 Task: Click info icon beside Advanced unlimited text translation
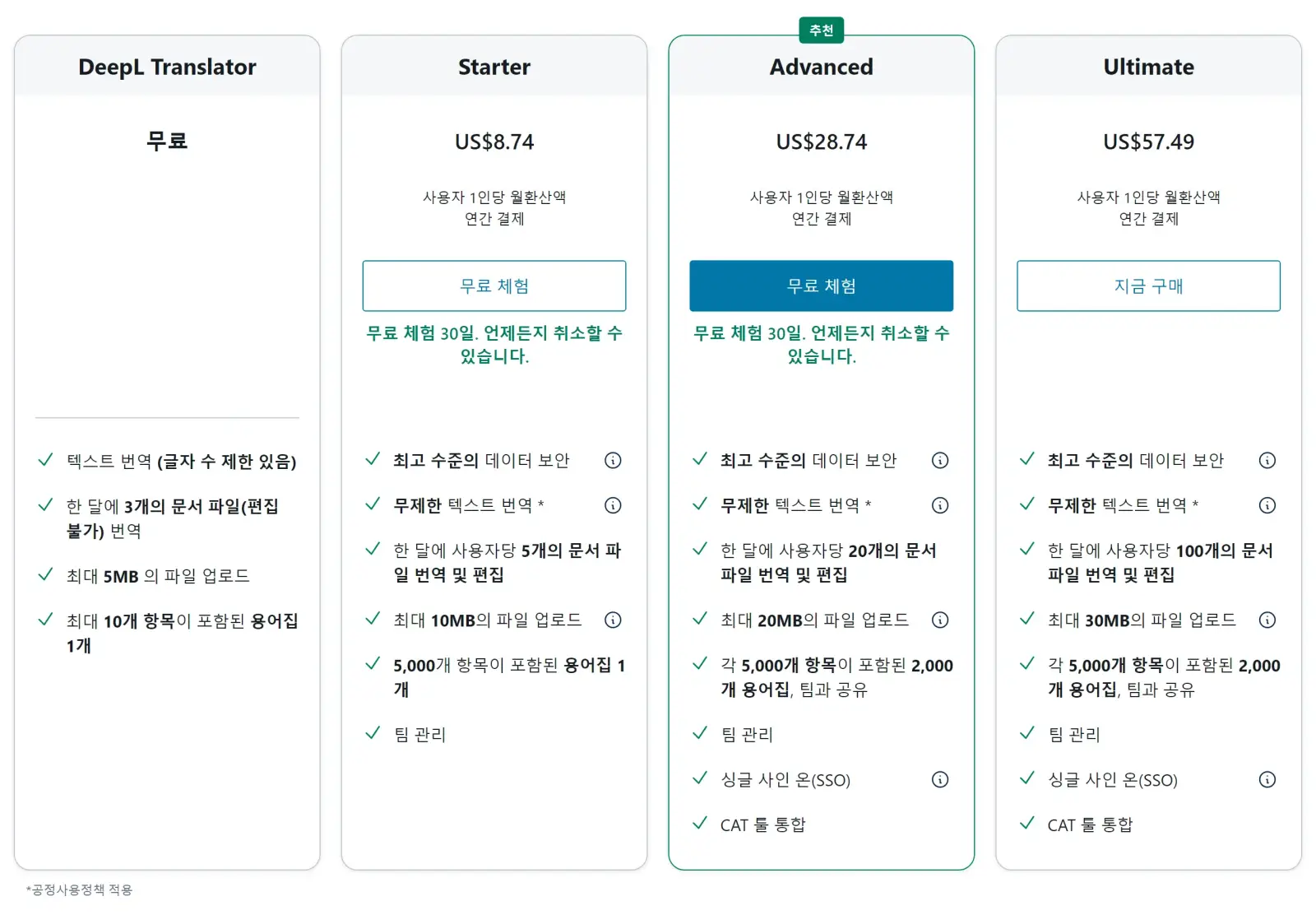click(940, 505)
